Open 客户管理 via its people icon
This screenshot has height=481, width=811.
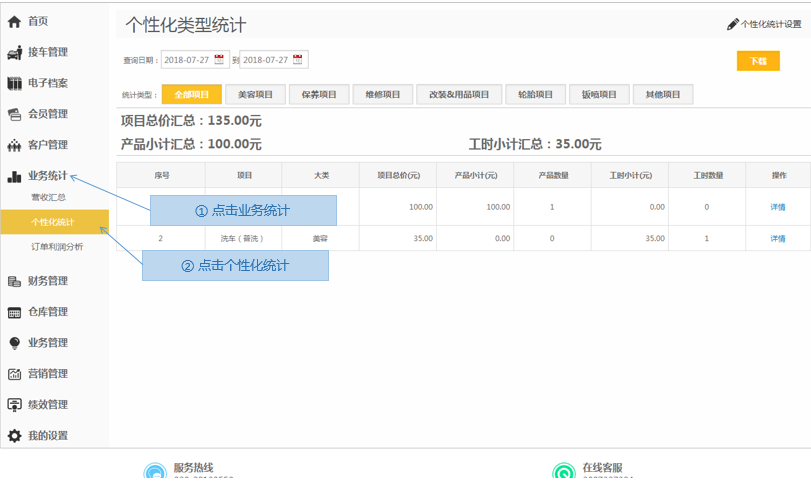(x=14, y=145)
